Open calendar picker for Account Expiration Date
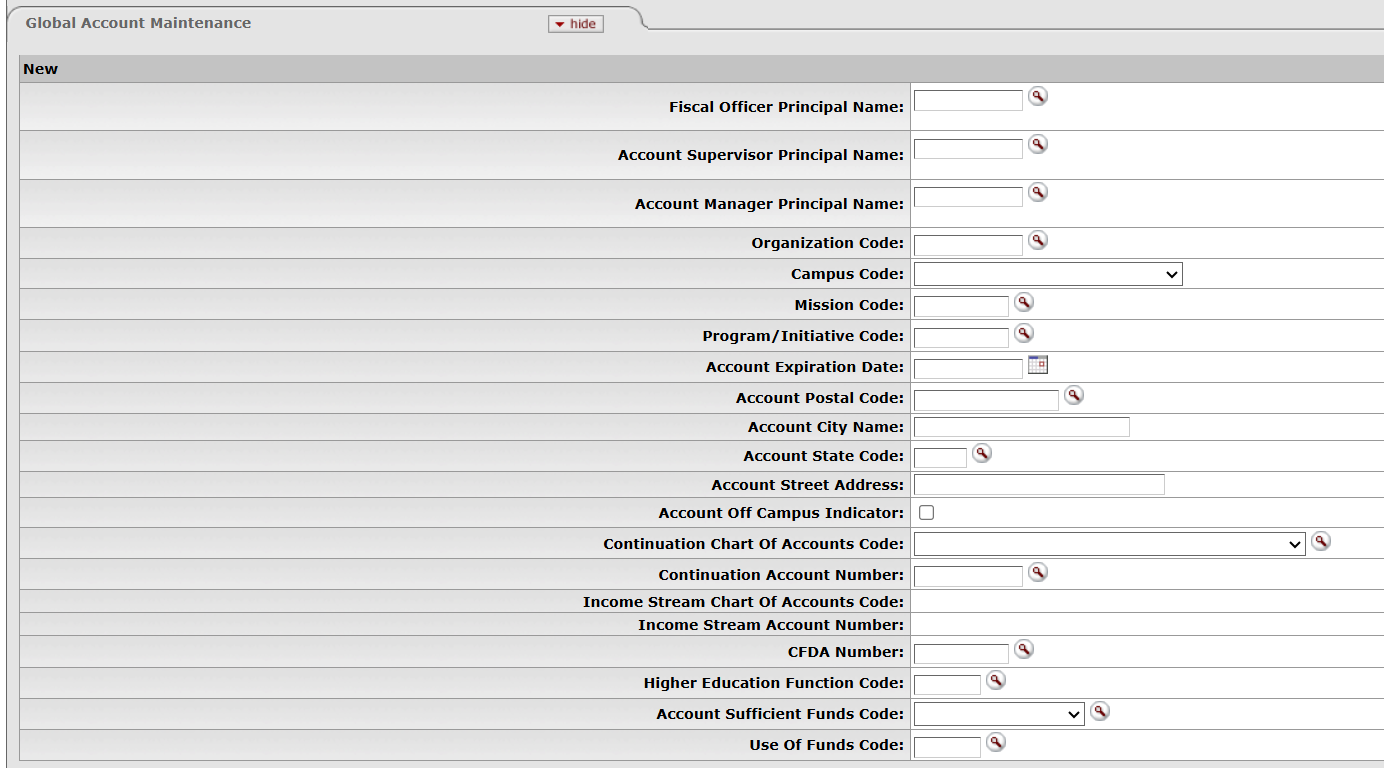1384x768 pixels. (1038, 364)
